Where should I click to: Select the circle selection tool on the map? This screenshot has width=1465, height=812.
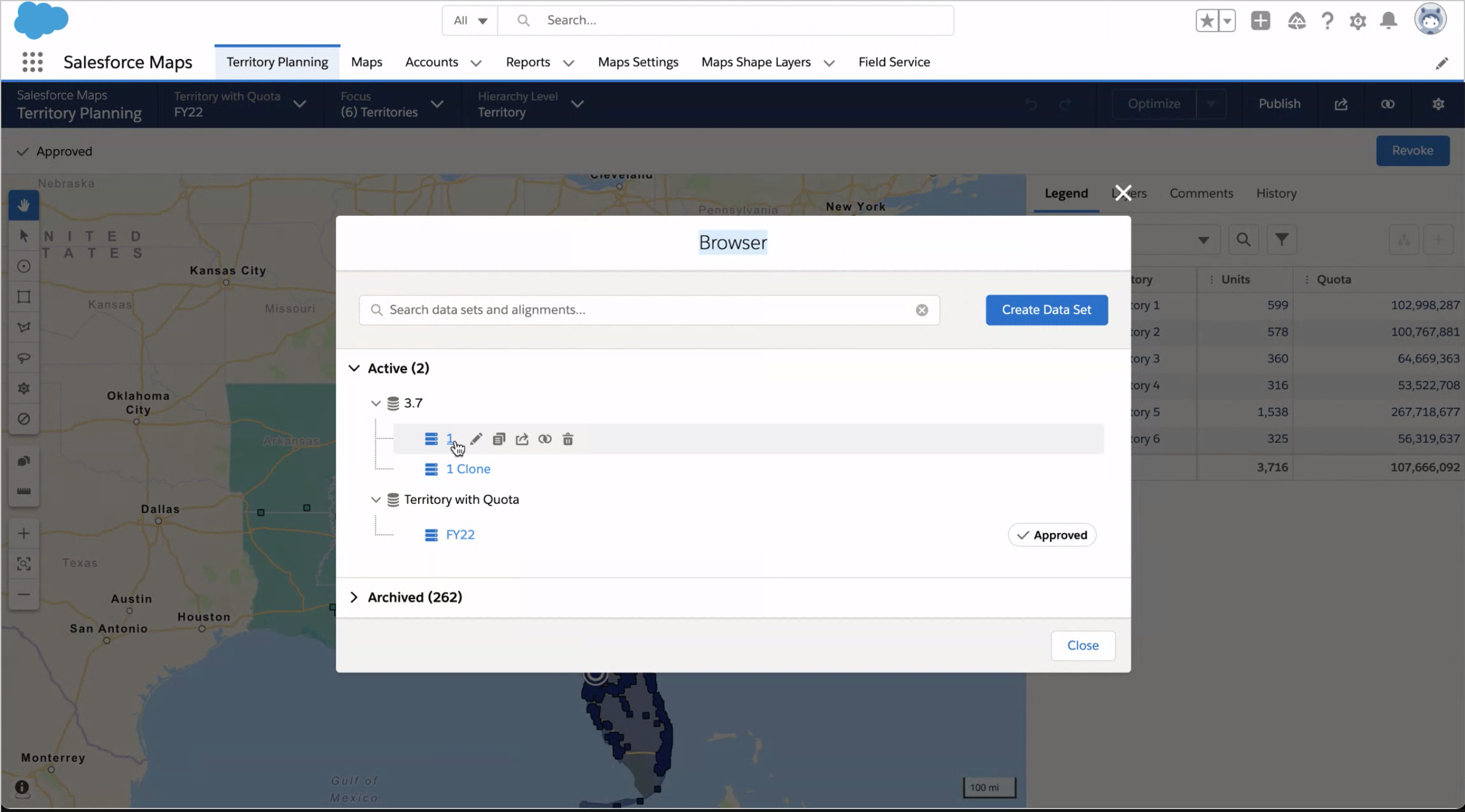click(x=24, y=266)
